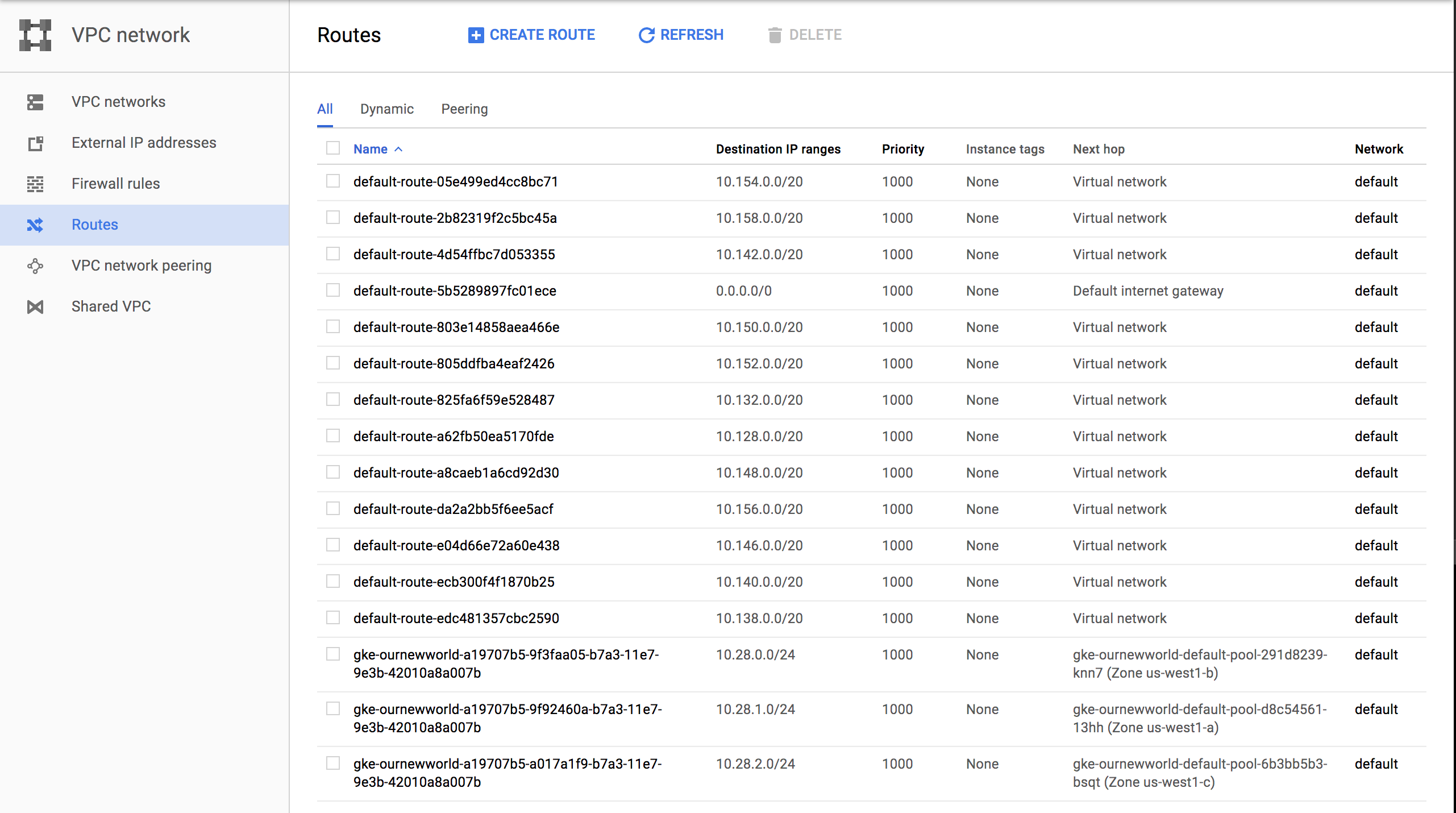Click the Network column header
This screenshot has height=813, width=1456.
[x=1379, y=150]
